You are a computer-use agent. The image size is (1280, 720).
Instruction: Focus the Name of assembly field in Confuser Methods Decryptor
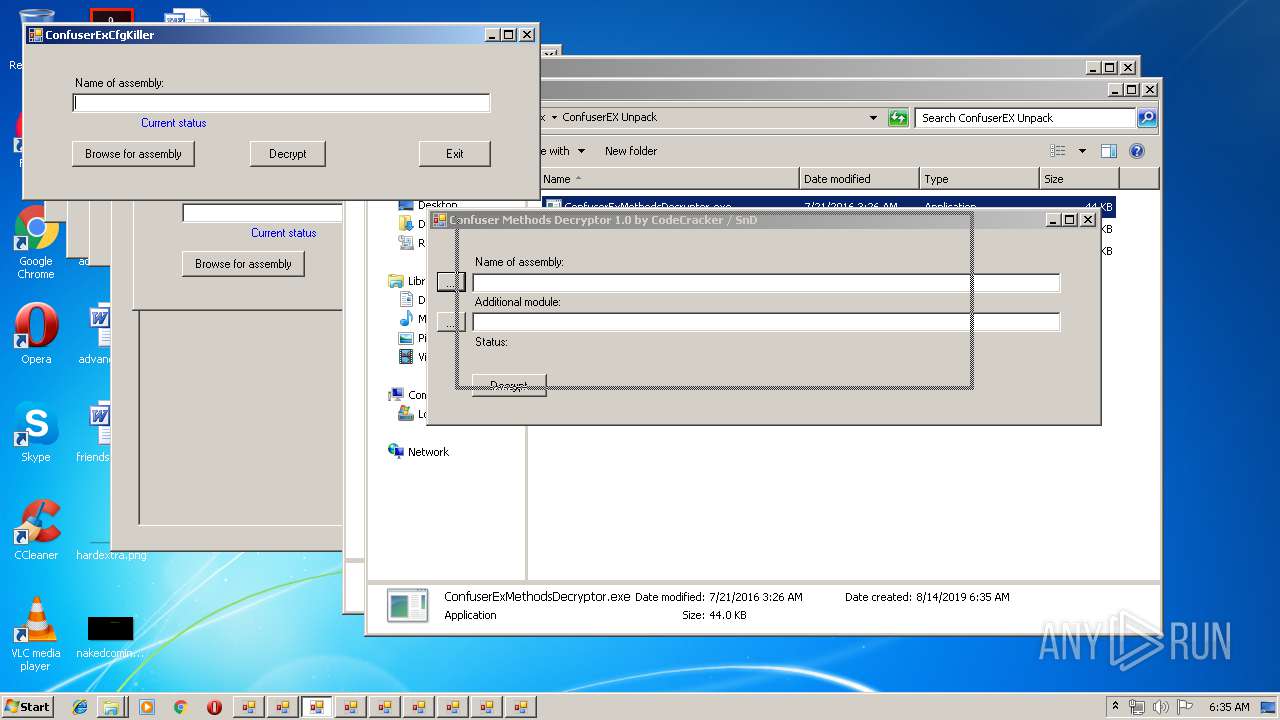click(766, 283)
